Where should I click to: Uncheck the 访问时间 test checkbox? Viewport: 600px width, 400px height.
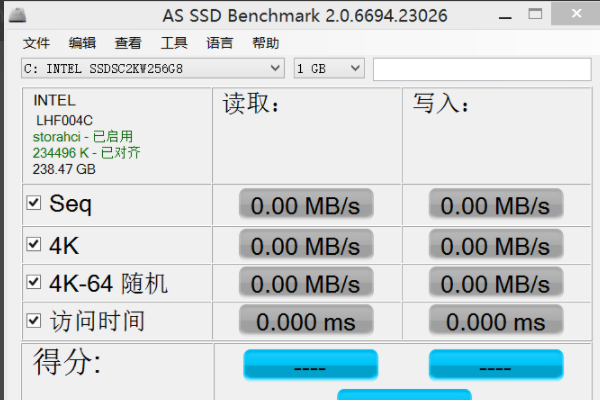tap(34, 320)
